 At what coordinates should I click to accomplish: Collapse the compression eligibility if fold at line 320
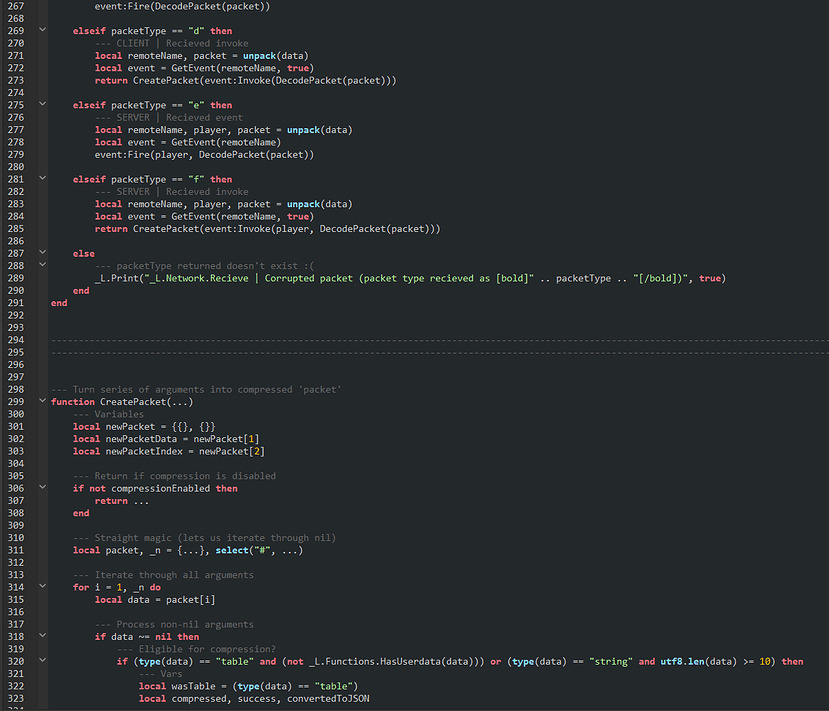[43, 660]
